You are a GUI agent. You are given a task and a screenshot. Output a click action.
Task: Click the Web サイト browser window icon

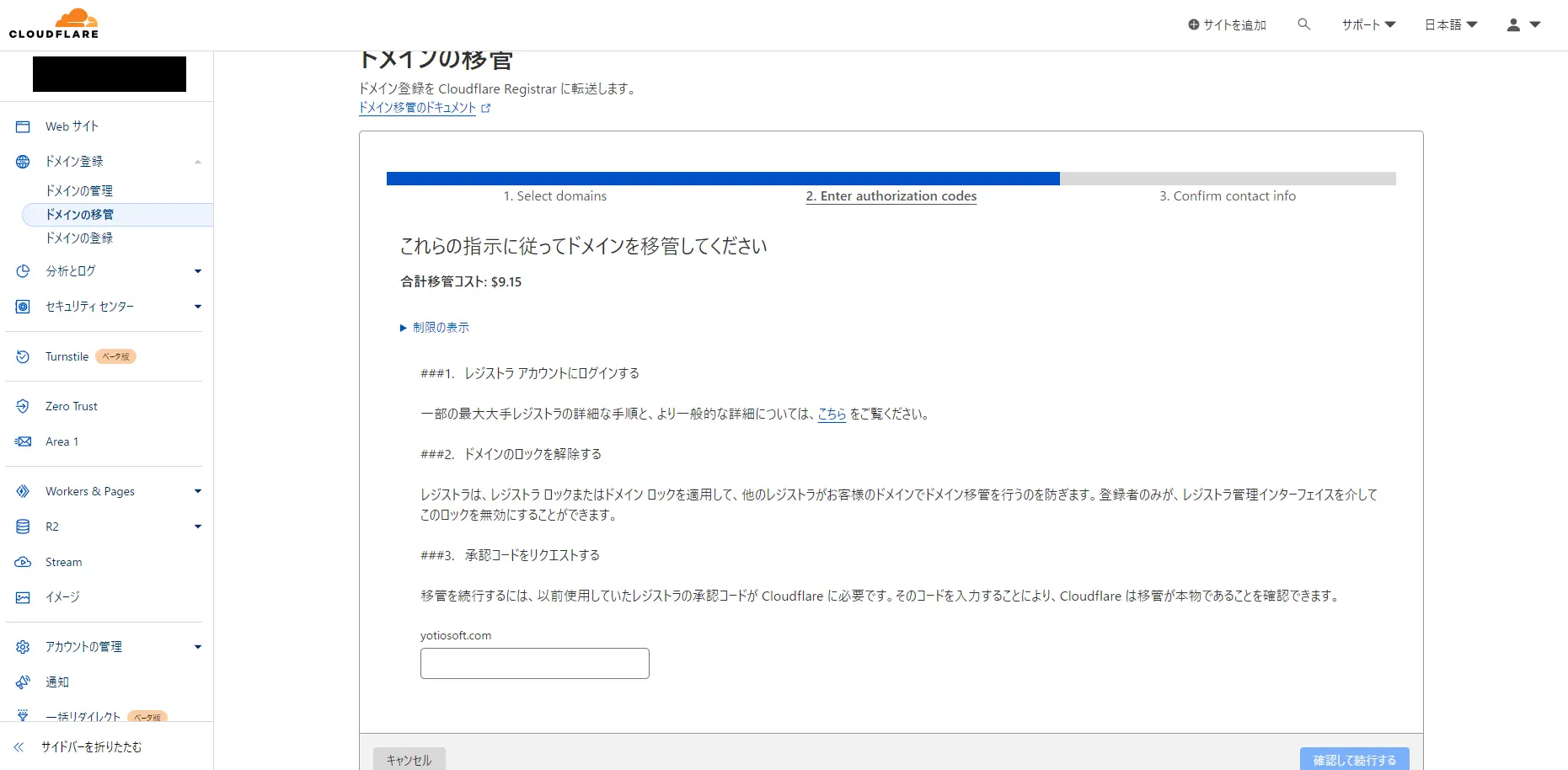click(x=23, y=126)
